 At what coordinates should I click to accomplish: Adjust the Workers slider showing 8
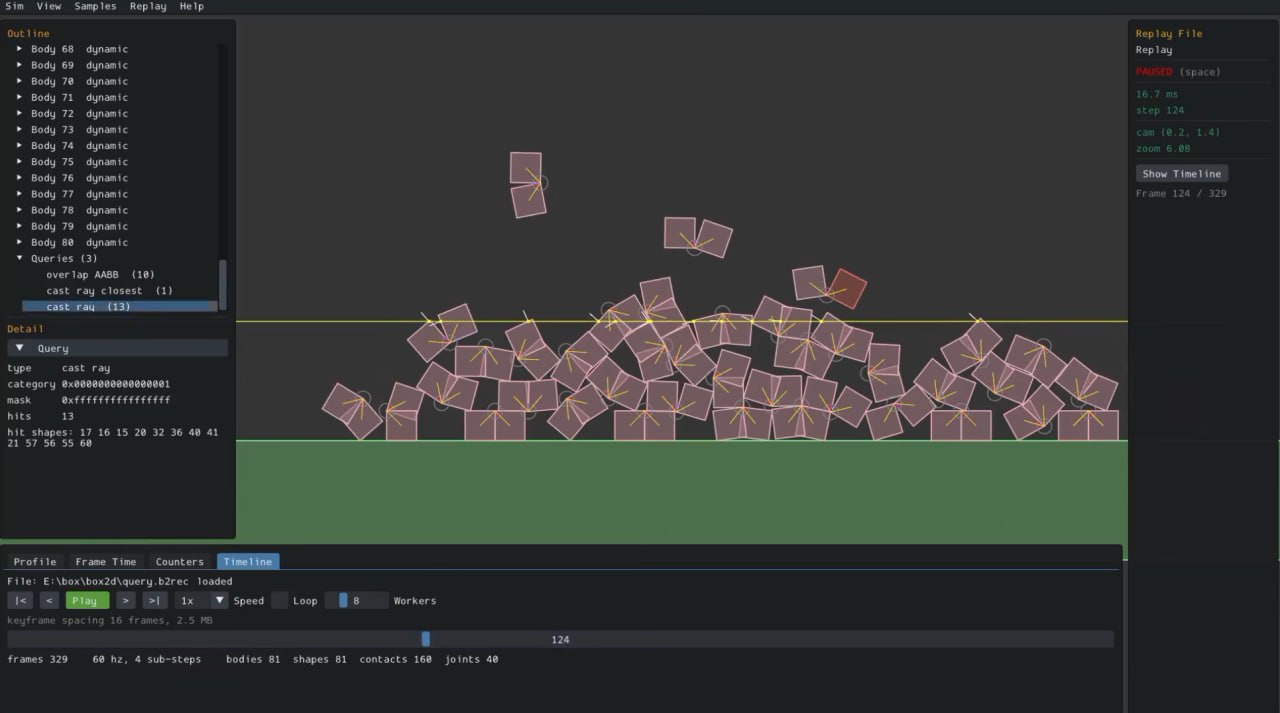point(356,601)
